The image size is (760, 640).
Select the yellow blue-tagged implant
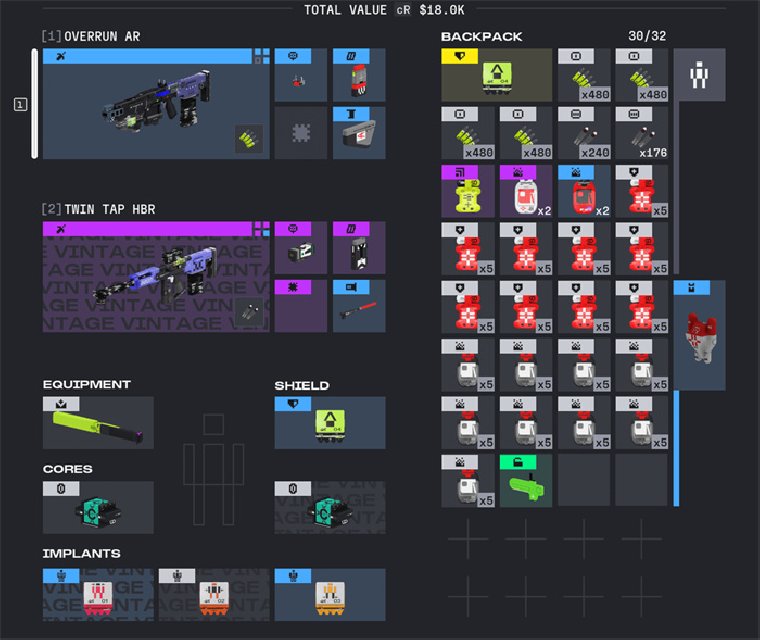click(x=330, y=594)
